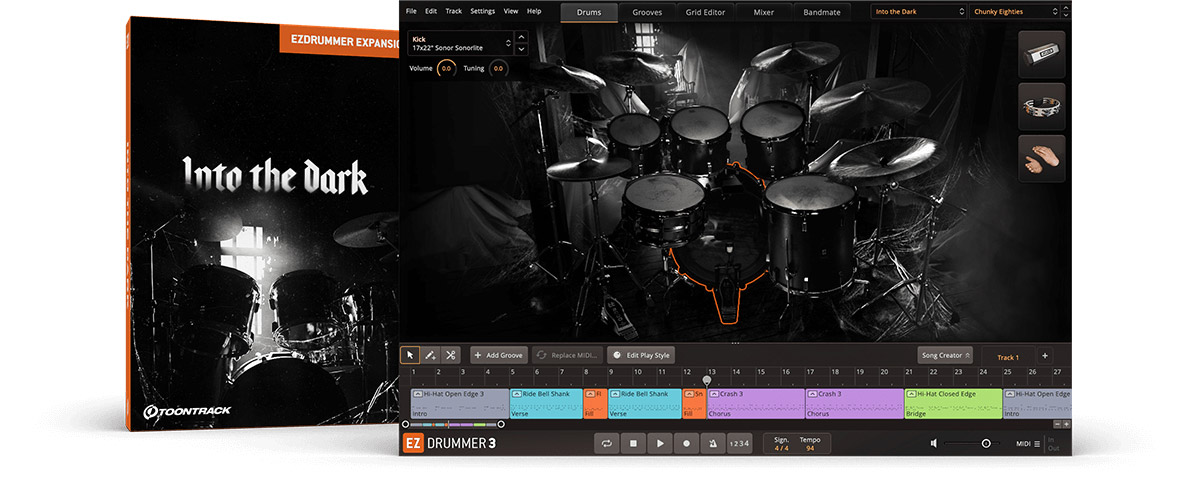Open the Help menu
This screenshot has height=488, width=1200.
(534, 11)
